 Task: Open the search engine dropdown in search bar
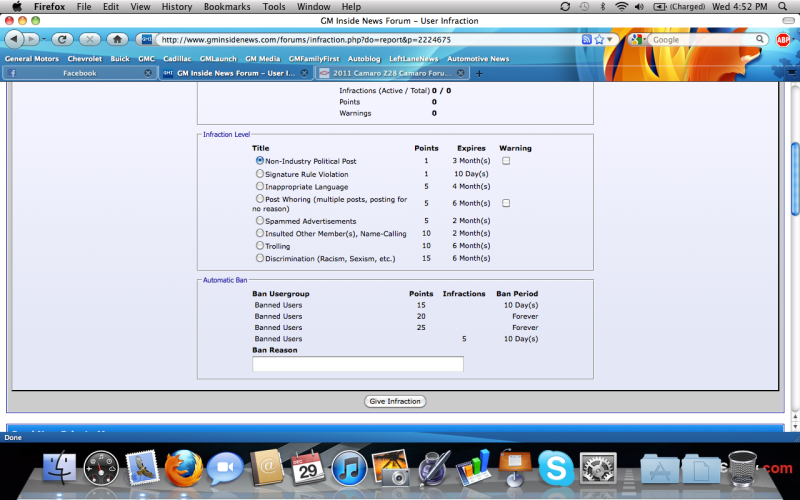639,40
